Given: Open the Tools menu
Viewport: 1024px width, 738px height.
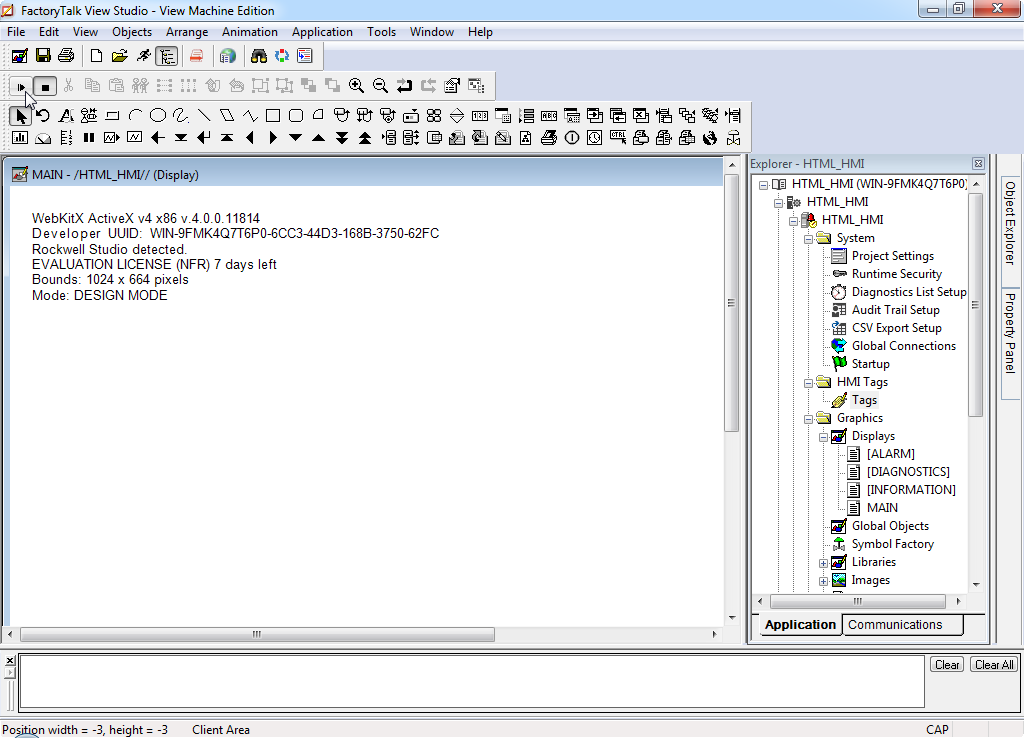Looking at the screenshot, I should point(381,32).
